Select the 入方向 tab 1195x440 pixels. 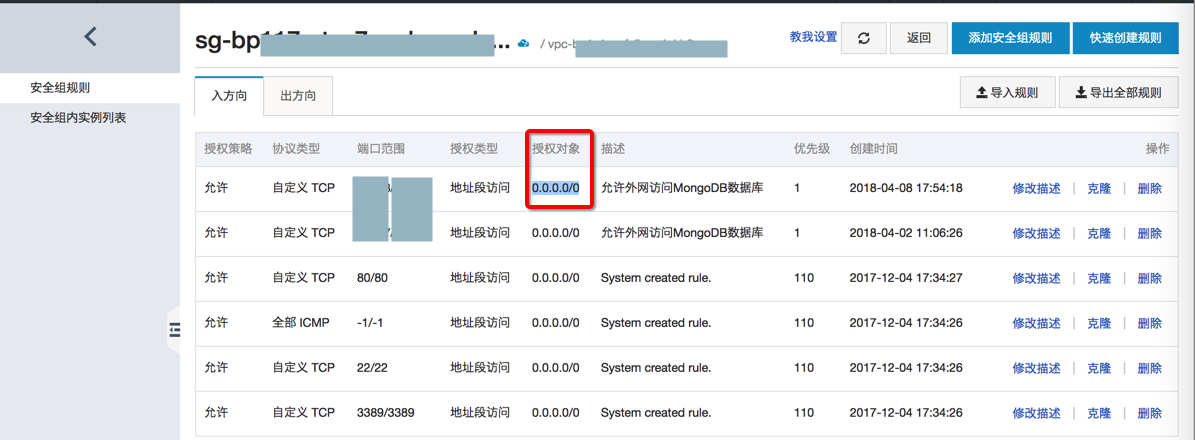pos(229,96)
